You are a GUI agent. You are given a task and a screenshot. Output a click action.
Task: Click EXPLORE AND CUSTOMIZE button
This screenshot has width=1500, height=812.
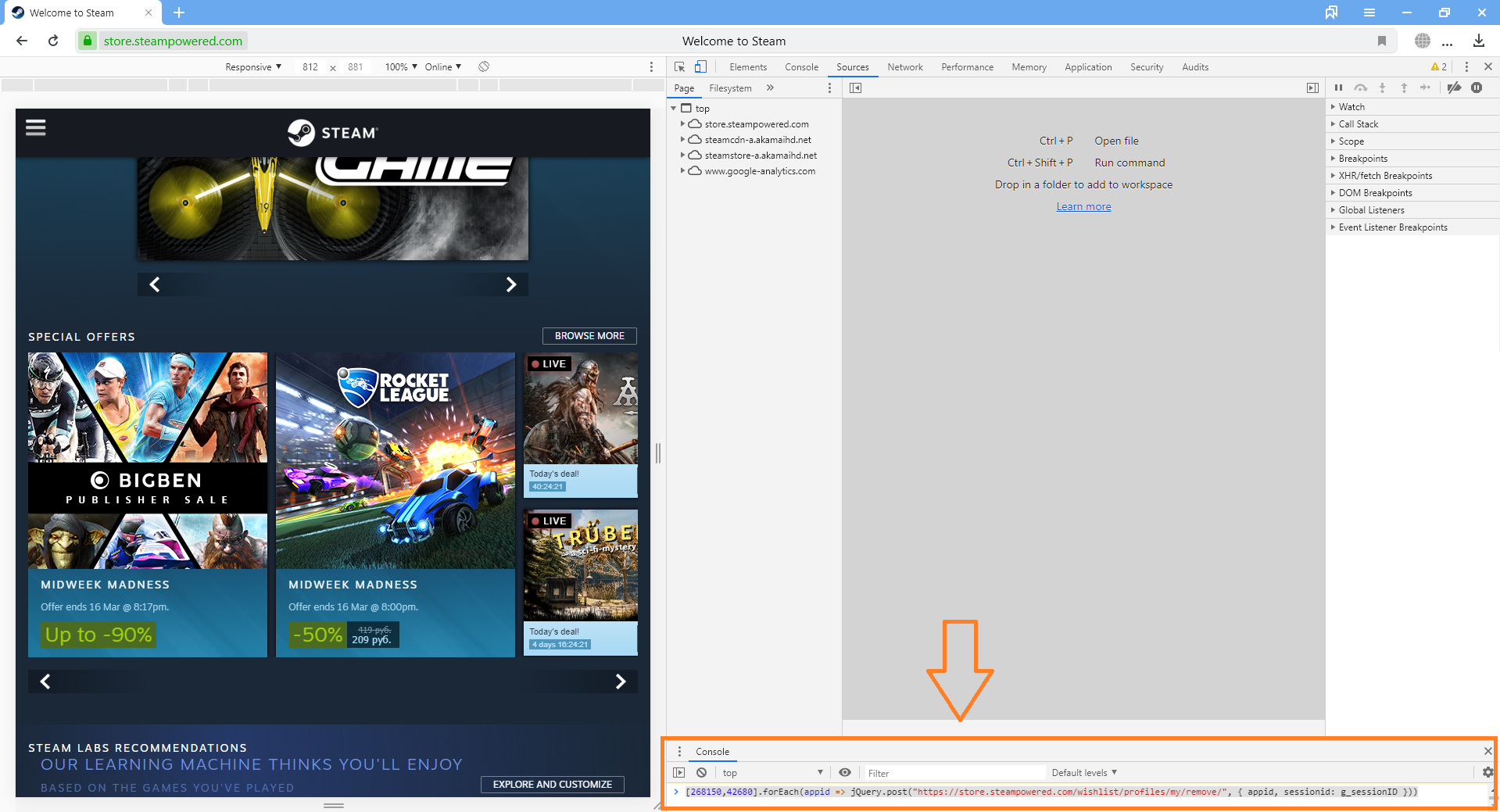tap(553, 785)
